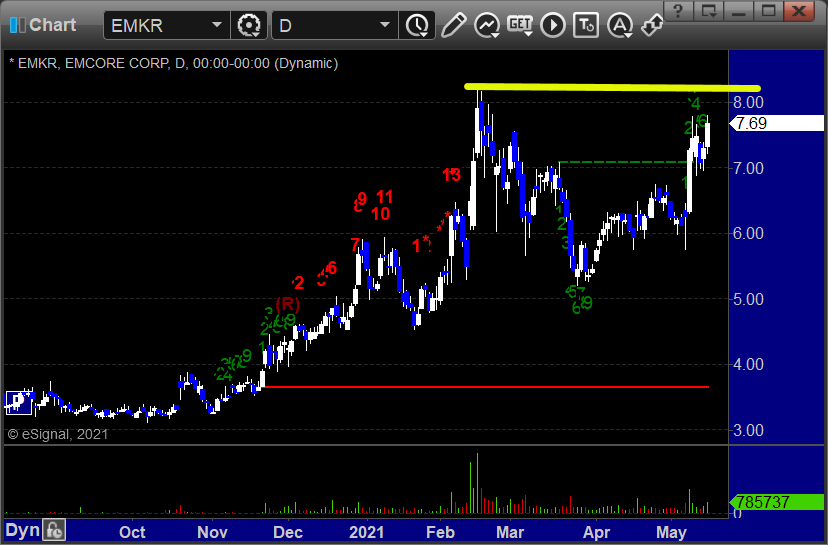
Task: Click the Feb label on time axis
Action: (440, 532)
